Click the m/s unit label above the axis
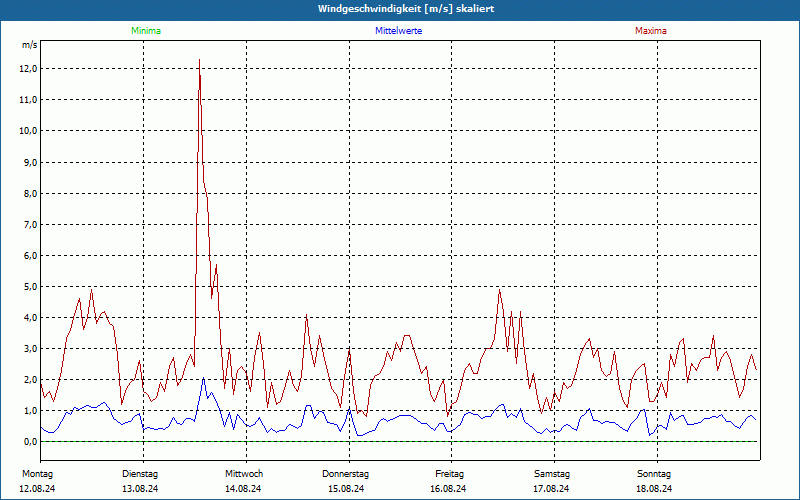Screen dimensions: 800x500 pyautogui.click(x=30, y=45)
